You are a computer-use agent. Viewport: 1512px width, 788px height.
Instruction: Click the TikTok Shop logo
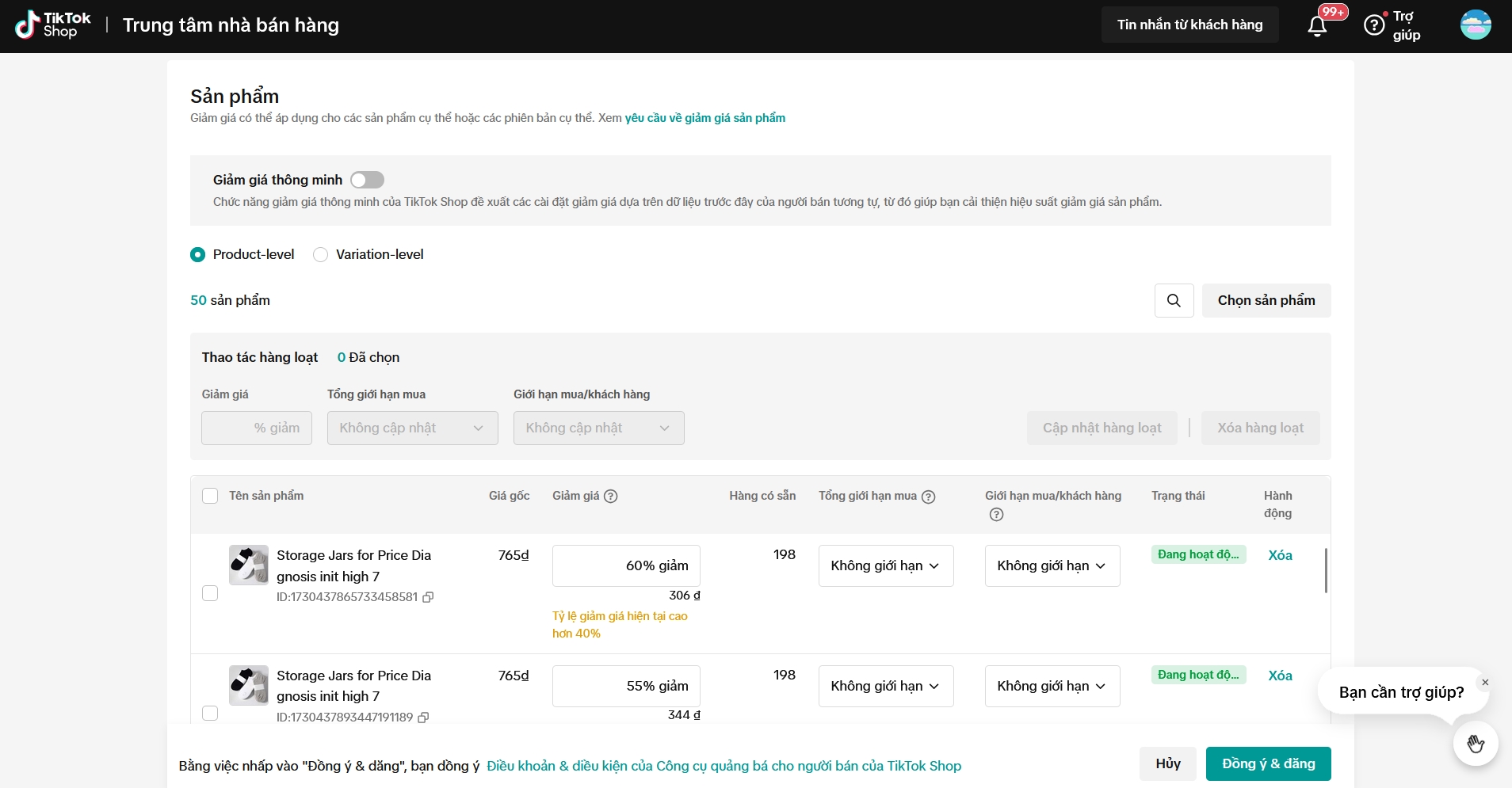[53, 25]
